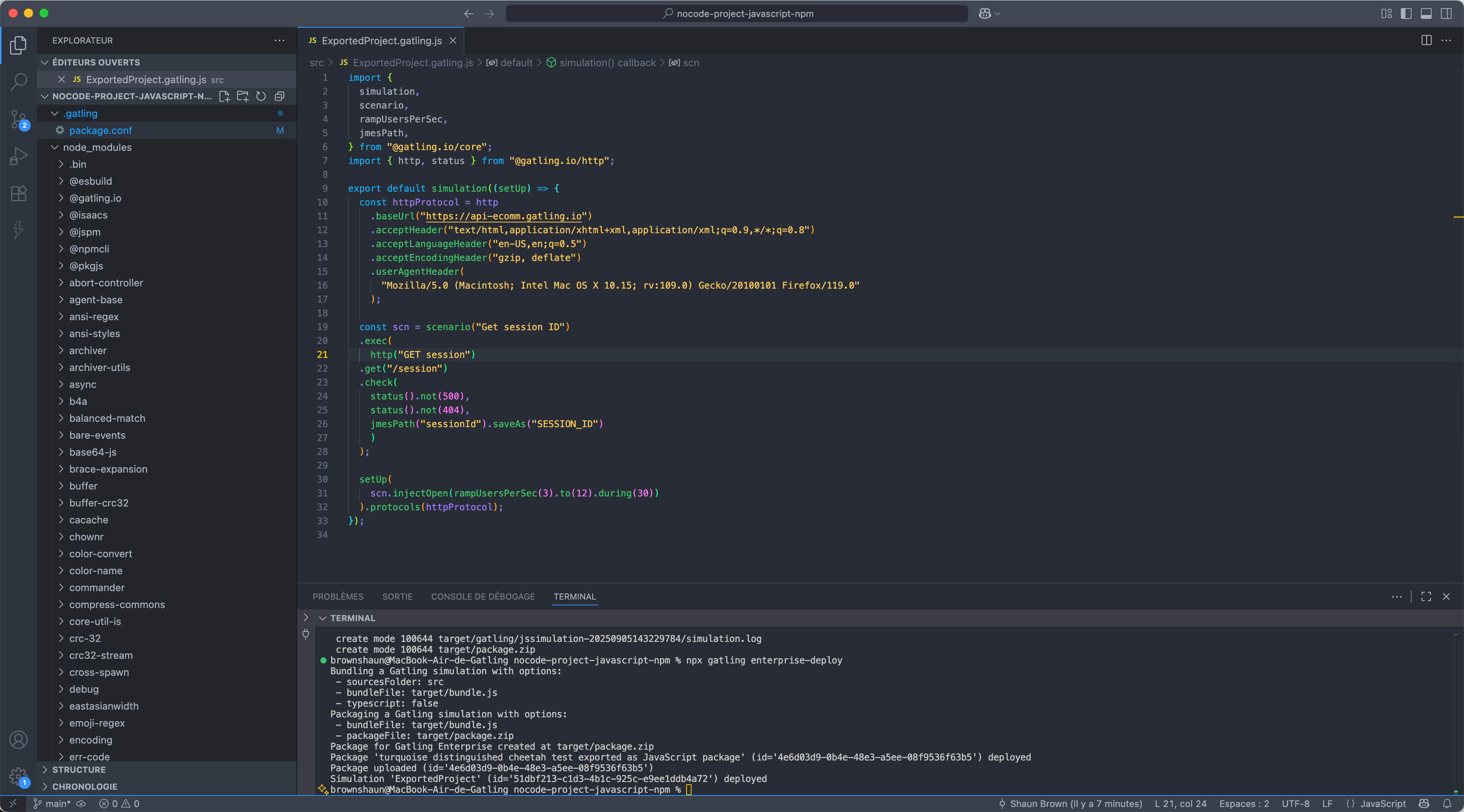
Task: Refresh the explorer file tree
Action: [x=261, y=96]
